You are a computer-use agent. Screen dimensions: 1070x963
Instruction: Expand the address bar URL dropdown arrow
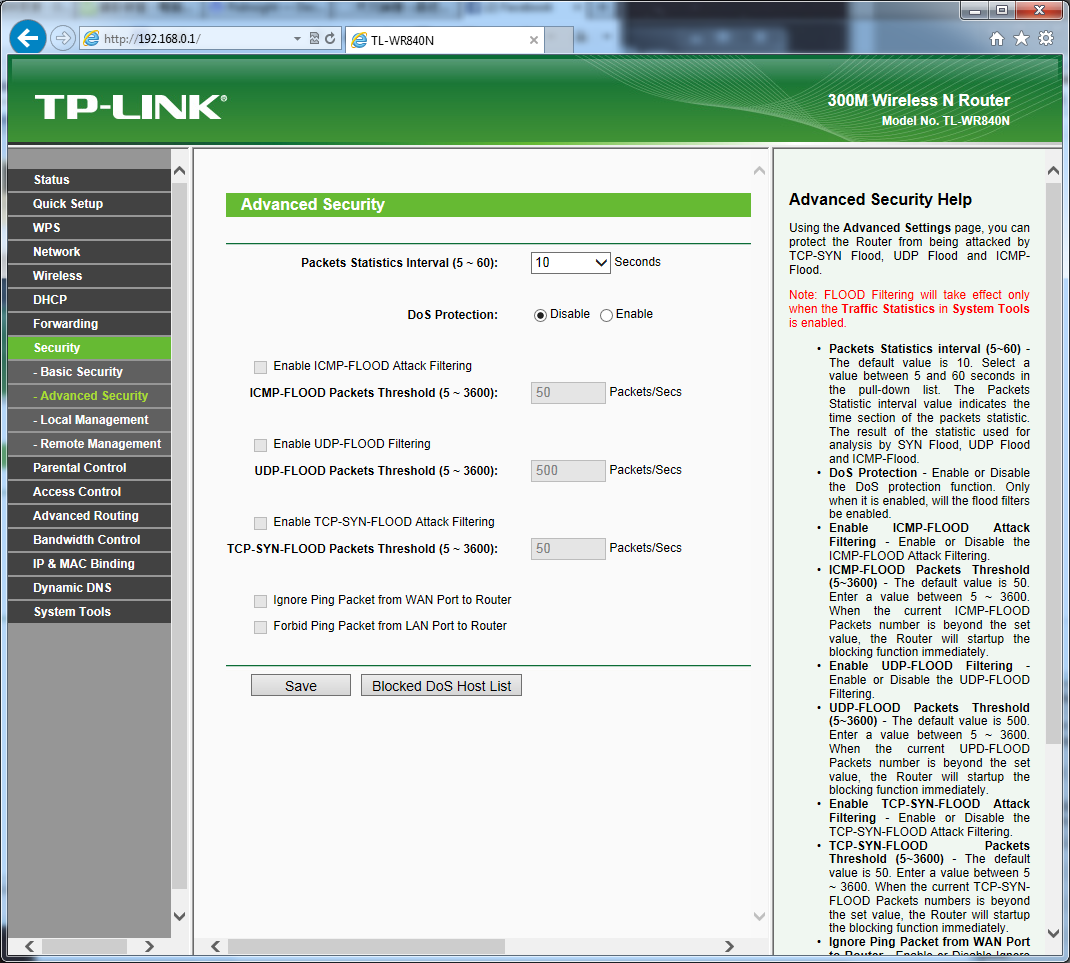click(297, 39)
